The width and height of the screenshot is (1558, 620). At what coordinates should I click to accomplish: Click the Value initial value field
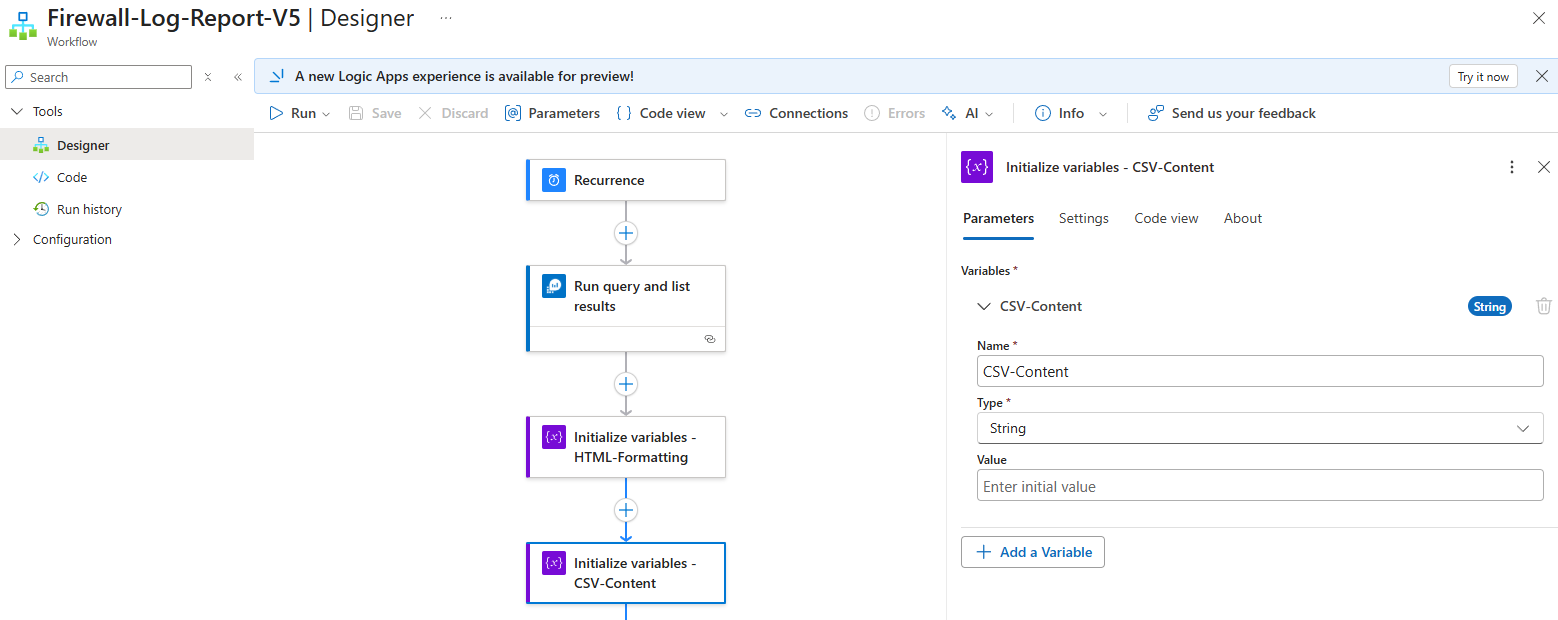[1259, 486]
